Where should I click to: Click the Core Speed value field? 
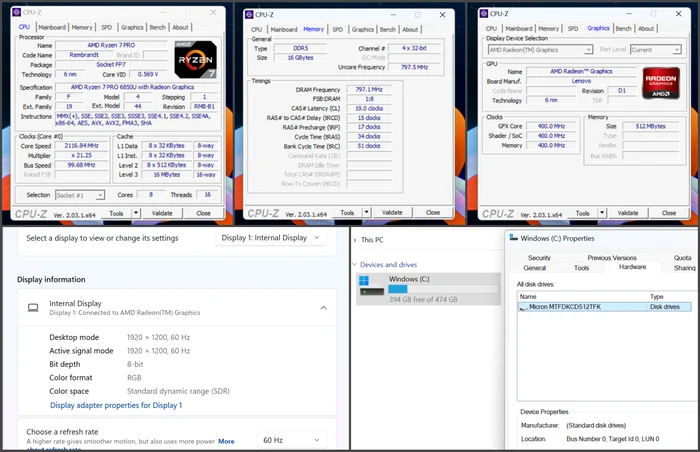tap(81, 146)
